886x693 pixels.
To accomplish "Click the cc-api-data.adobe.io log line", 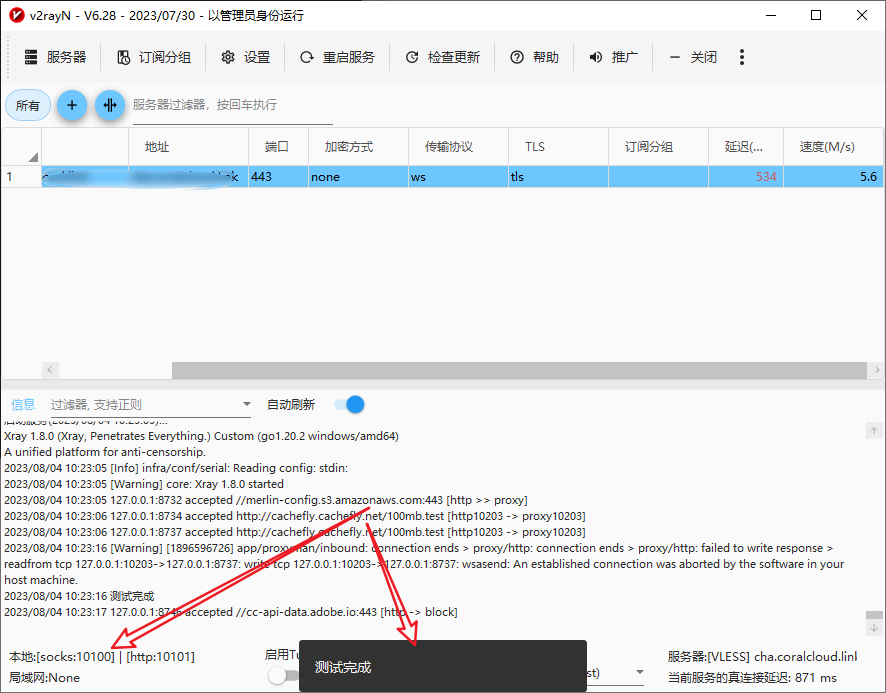I will [231, 612].
